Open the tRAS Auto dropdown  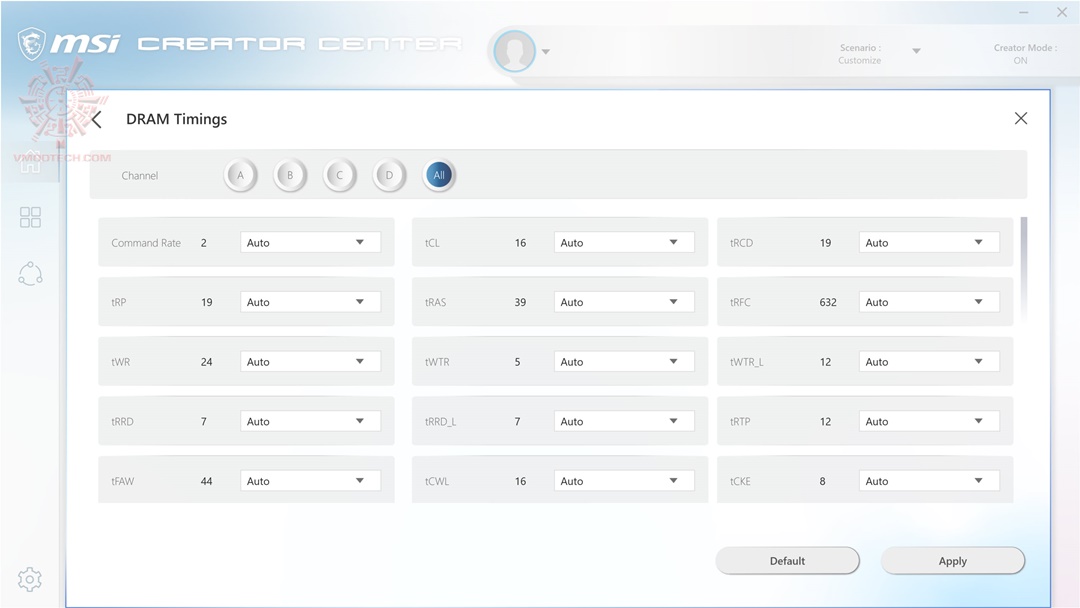pos(624,302)
